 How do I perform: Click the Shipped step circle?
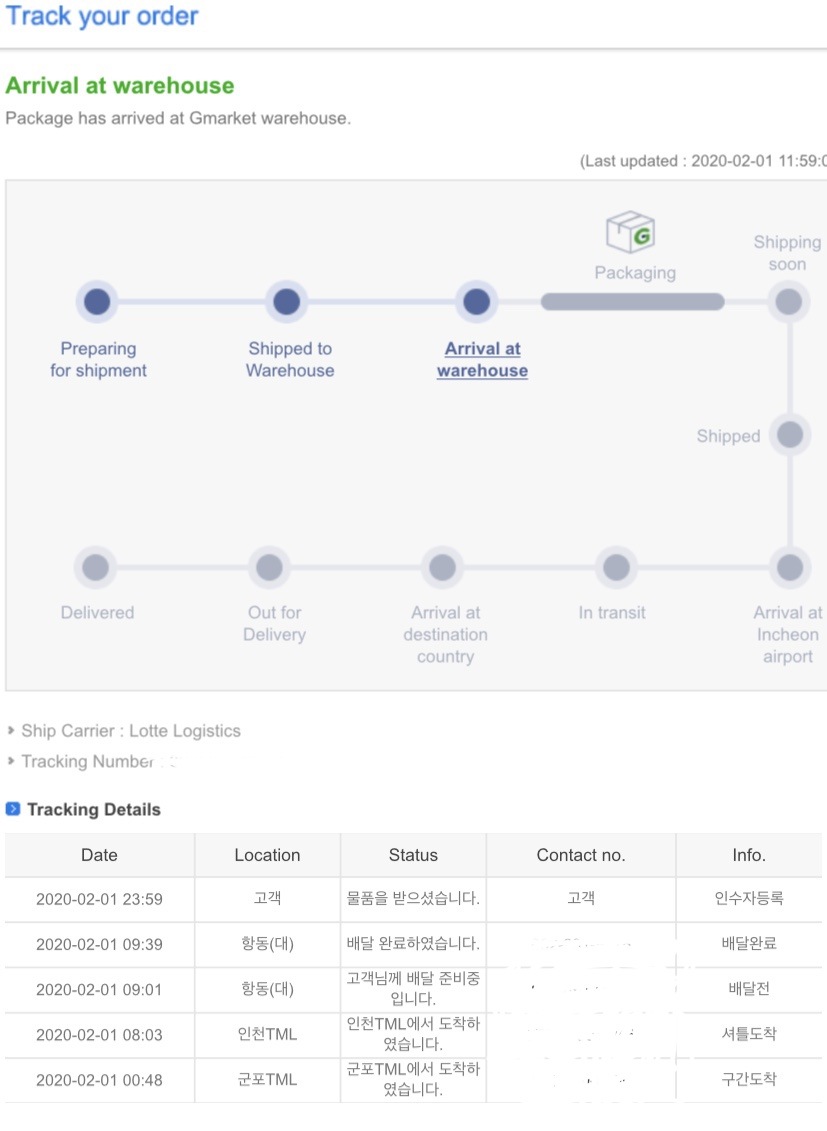pos(790,435)
